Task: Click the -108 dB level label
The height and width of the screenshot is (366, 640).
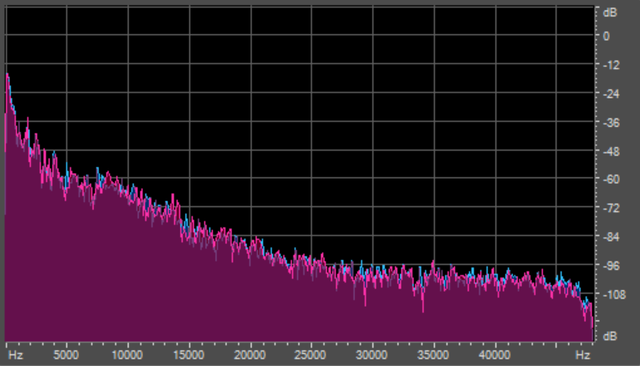Action: click(614, 295)
